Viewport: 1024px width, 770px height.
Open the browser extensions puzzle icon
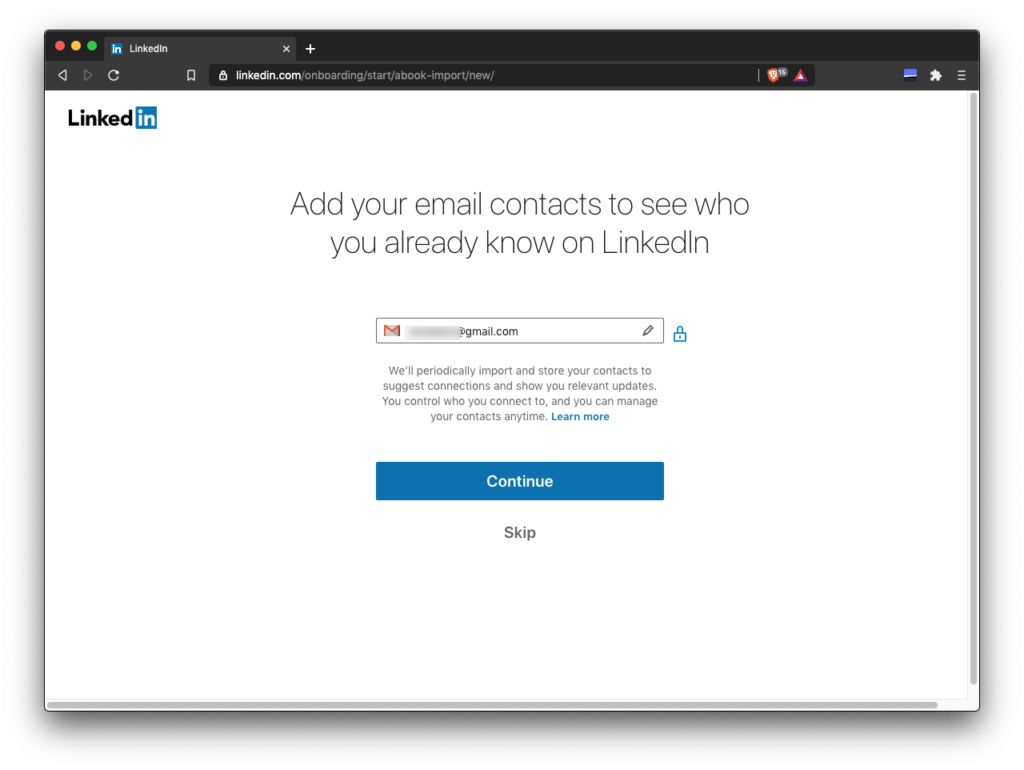coord(936,75)
